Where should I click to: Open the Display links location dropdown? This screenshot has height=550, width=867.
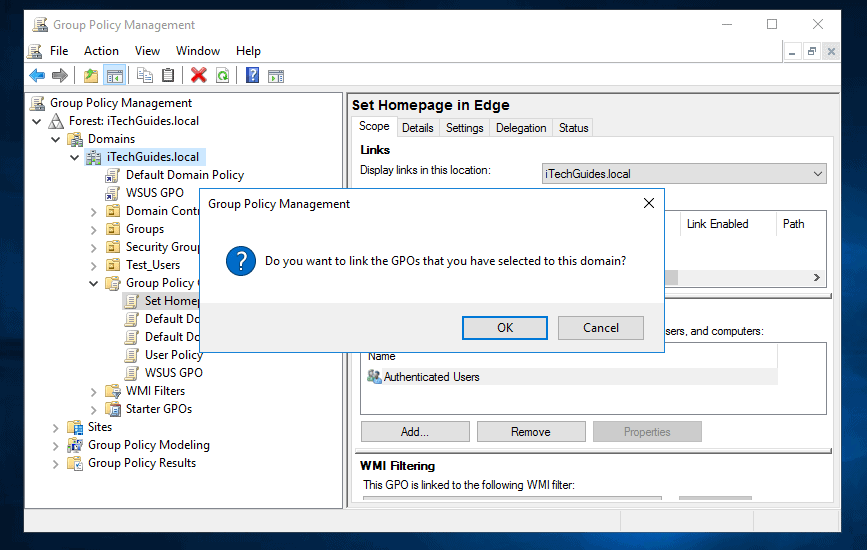683,174
